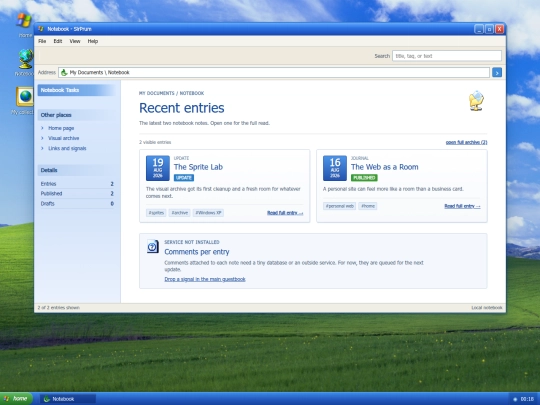Read full entry for The Sprite Lab
The width and height of the screenshot is (540, 405).
(x=285, y=213)
